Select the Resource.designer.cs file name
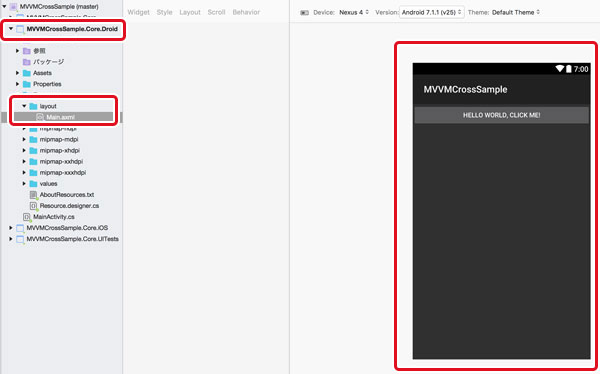 [69, 206]
